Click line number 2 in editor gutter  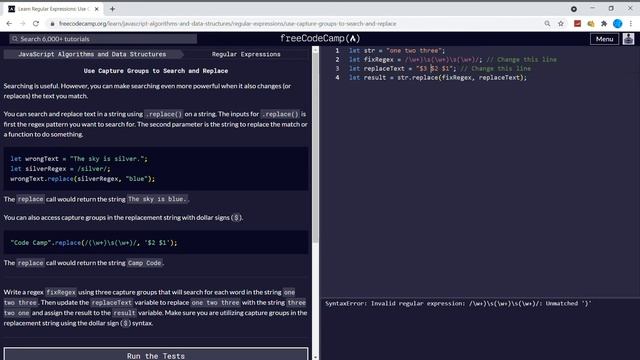pos(337,60)
